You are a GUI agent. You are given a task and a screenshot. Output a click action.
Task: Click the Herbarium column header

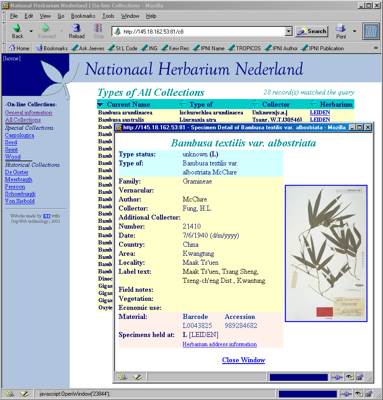click(x=336, y=105)
